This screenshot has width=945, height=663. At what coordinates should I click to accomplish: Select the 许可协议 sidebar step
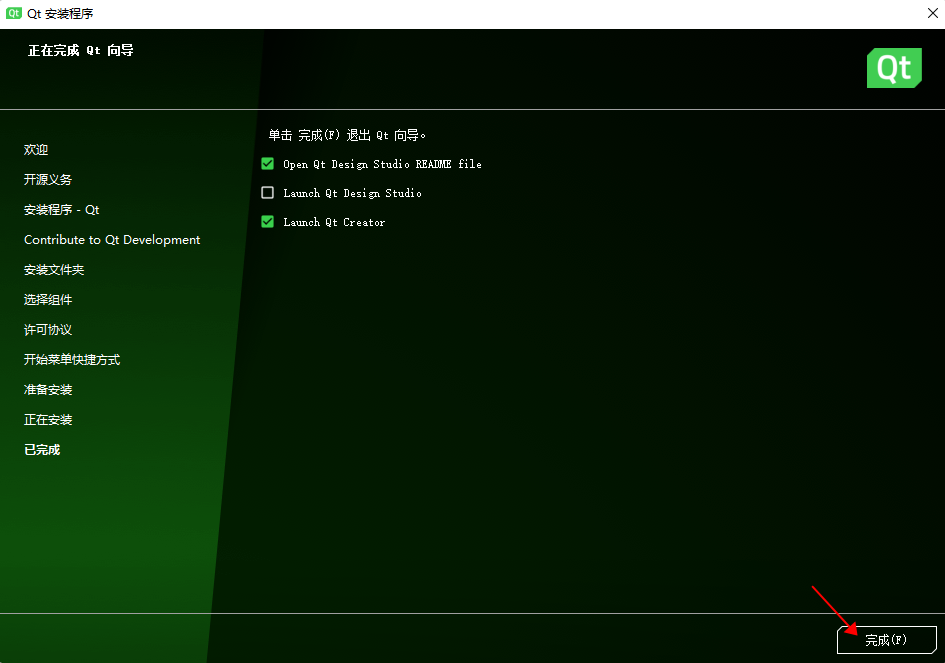[x=48, y=330]
